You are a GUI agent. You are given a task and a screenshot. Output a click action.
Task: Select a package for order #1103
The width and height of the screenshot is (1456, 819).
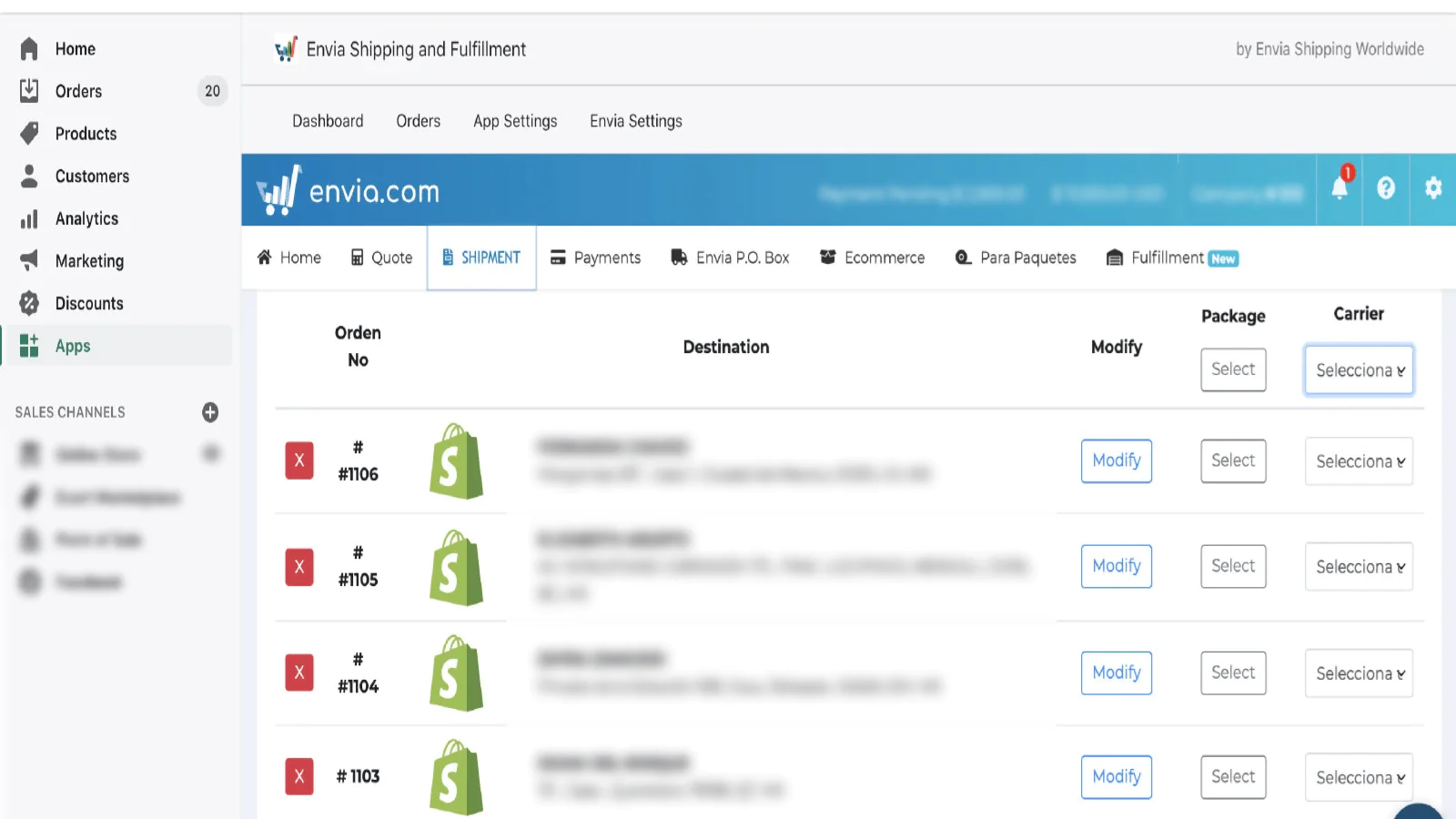(x=1233, y=777)
